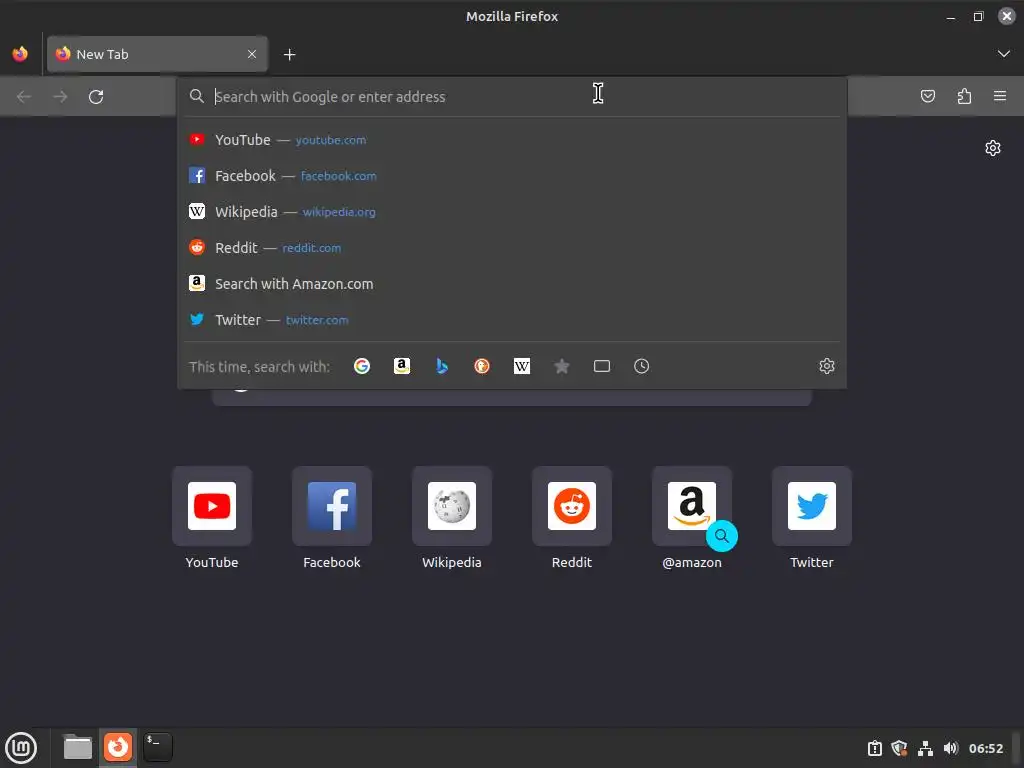Click the Firefox taskbar icon
This screenshot has width=1024, height=768.
coord(118,747)
